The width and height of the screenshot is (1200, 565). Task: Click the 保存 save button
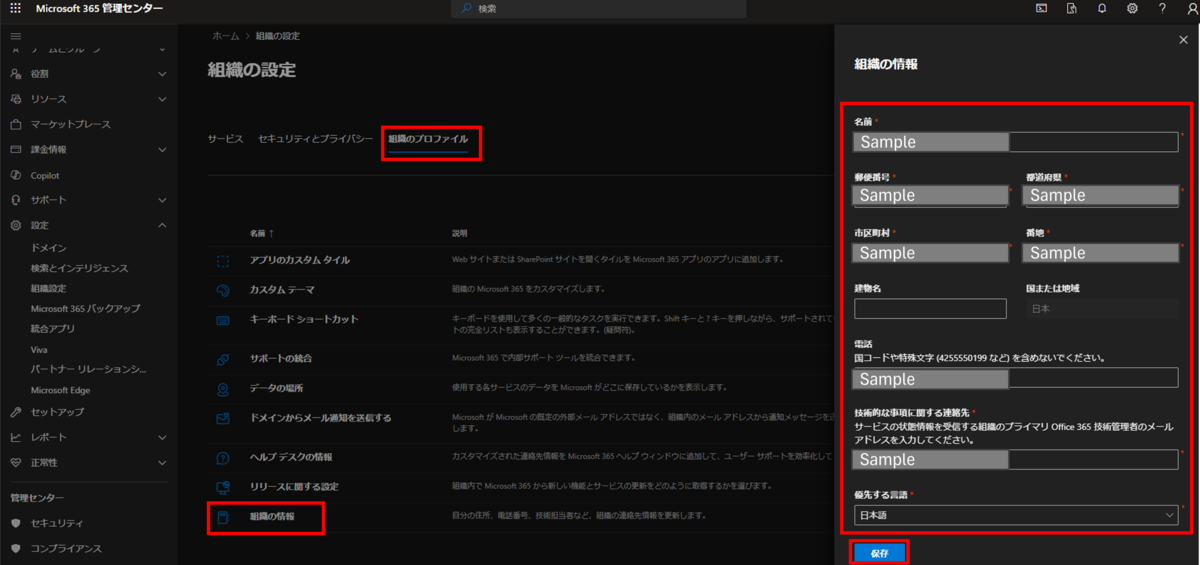click(879, 552)
